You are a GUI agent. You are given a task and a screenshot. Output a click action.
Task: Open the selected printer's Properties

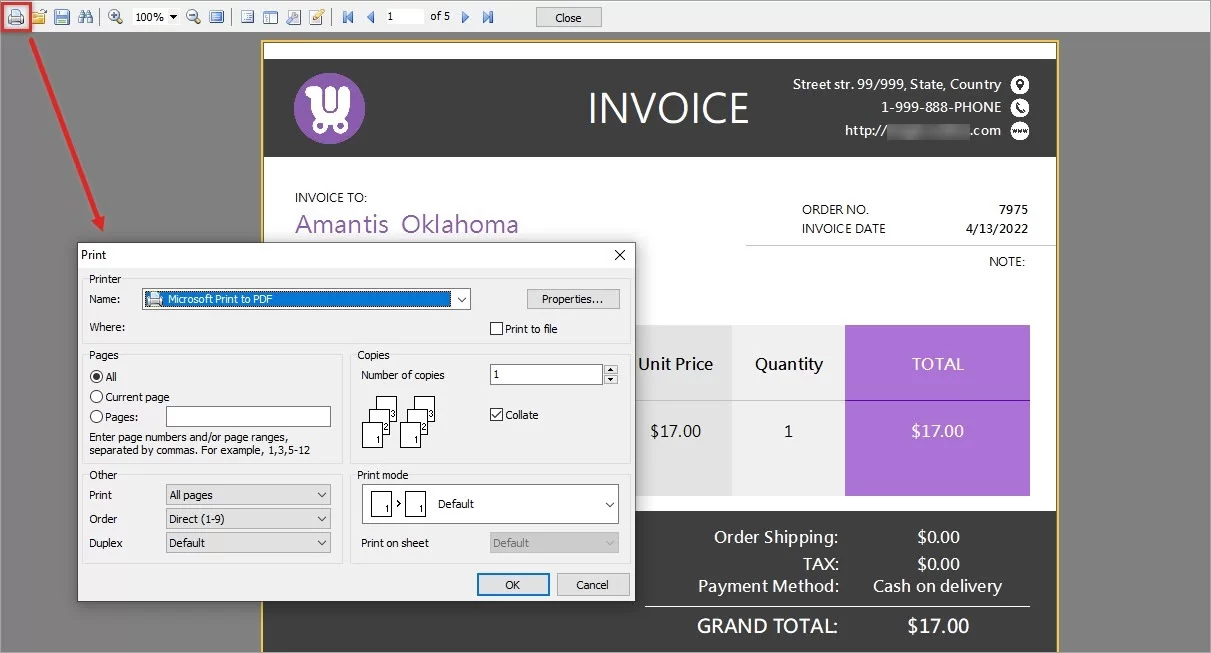pos(572,298)
